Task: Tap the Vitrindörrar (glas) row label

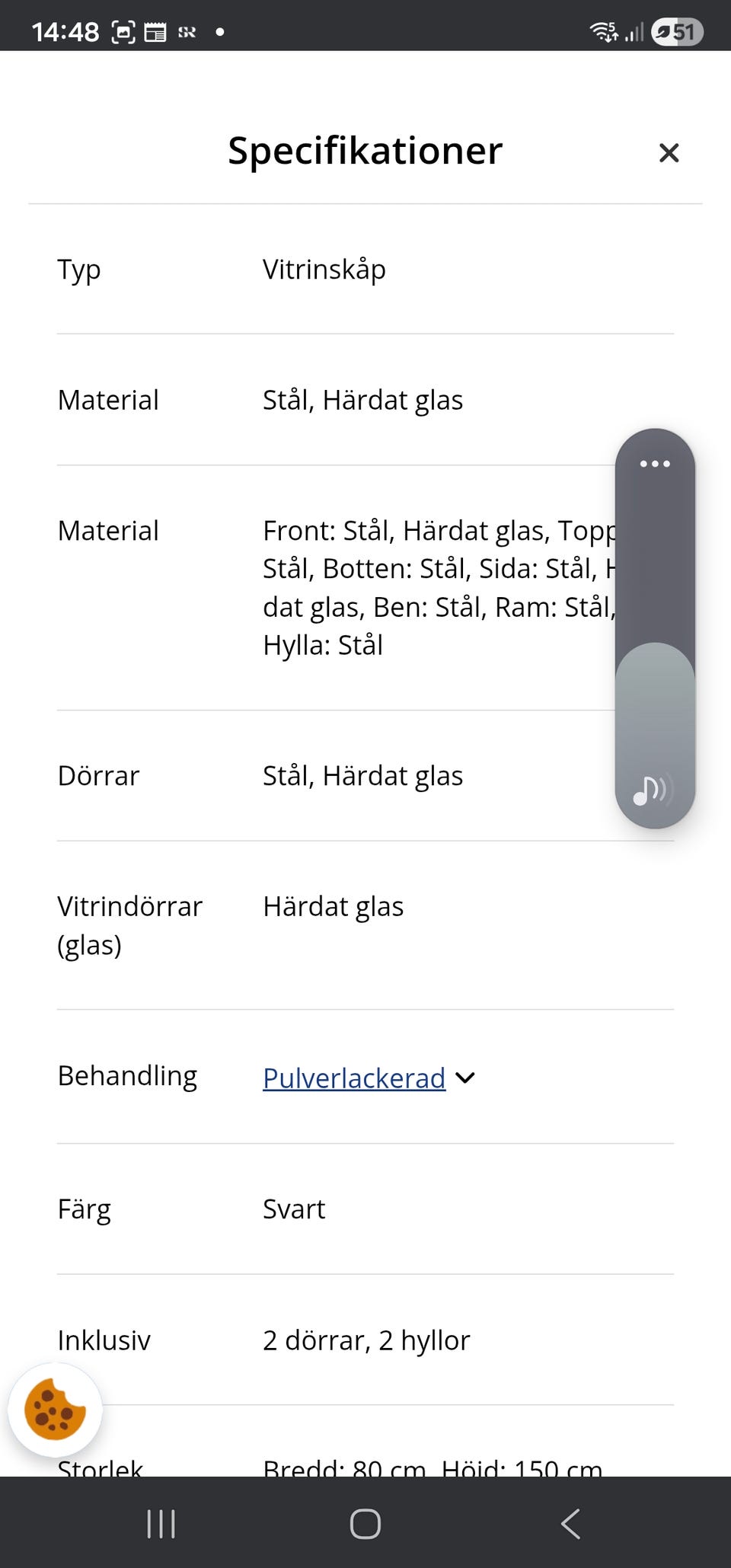Action: point(129,925)
